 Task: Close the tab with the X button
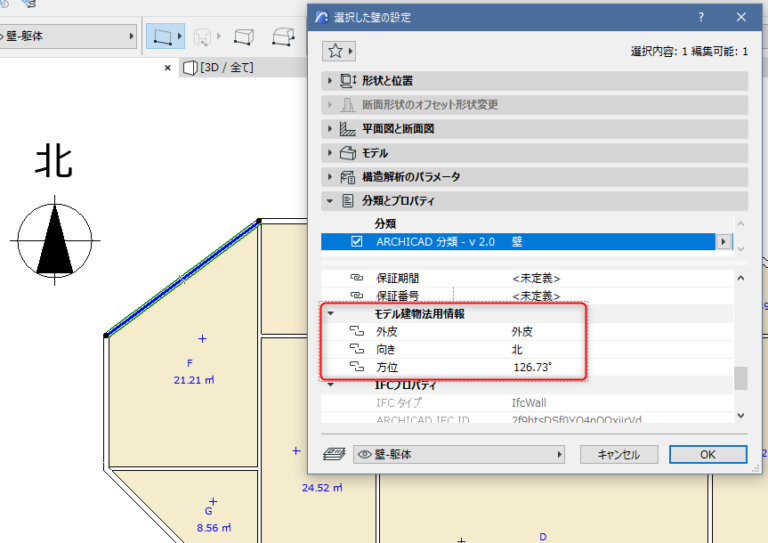(168, 68)
